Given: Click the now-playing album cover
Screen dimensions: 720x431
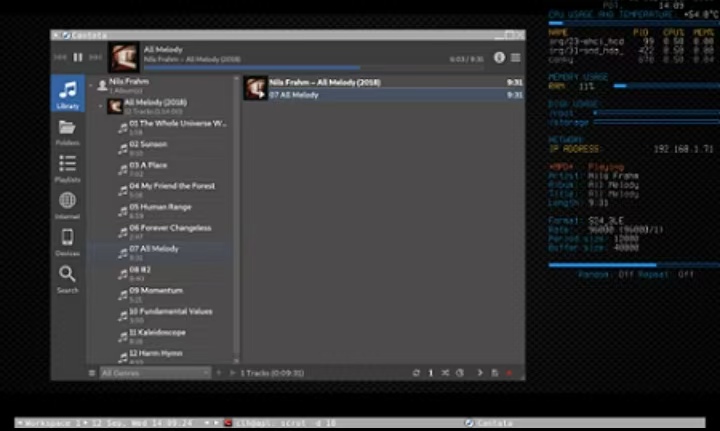Looking at the screenshot, I should coord(124,57).
